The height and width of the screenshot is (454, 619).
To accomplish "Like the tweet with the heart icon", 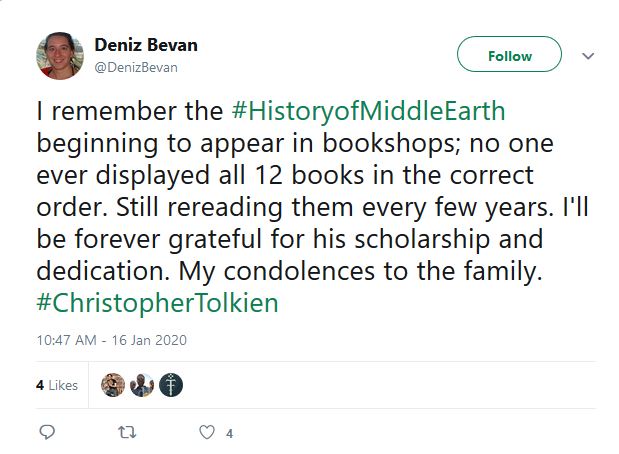I will (x=207, y=432).
